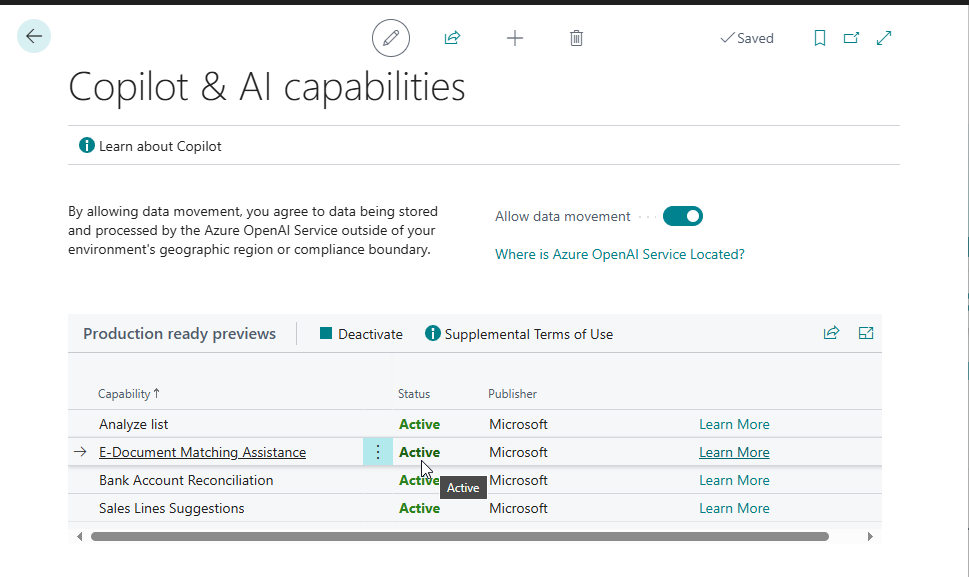
Task: Open the three-dot row menu for E-Document
Action: pos(378,452)
